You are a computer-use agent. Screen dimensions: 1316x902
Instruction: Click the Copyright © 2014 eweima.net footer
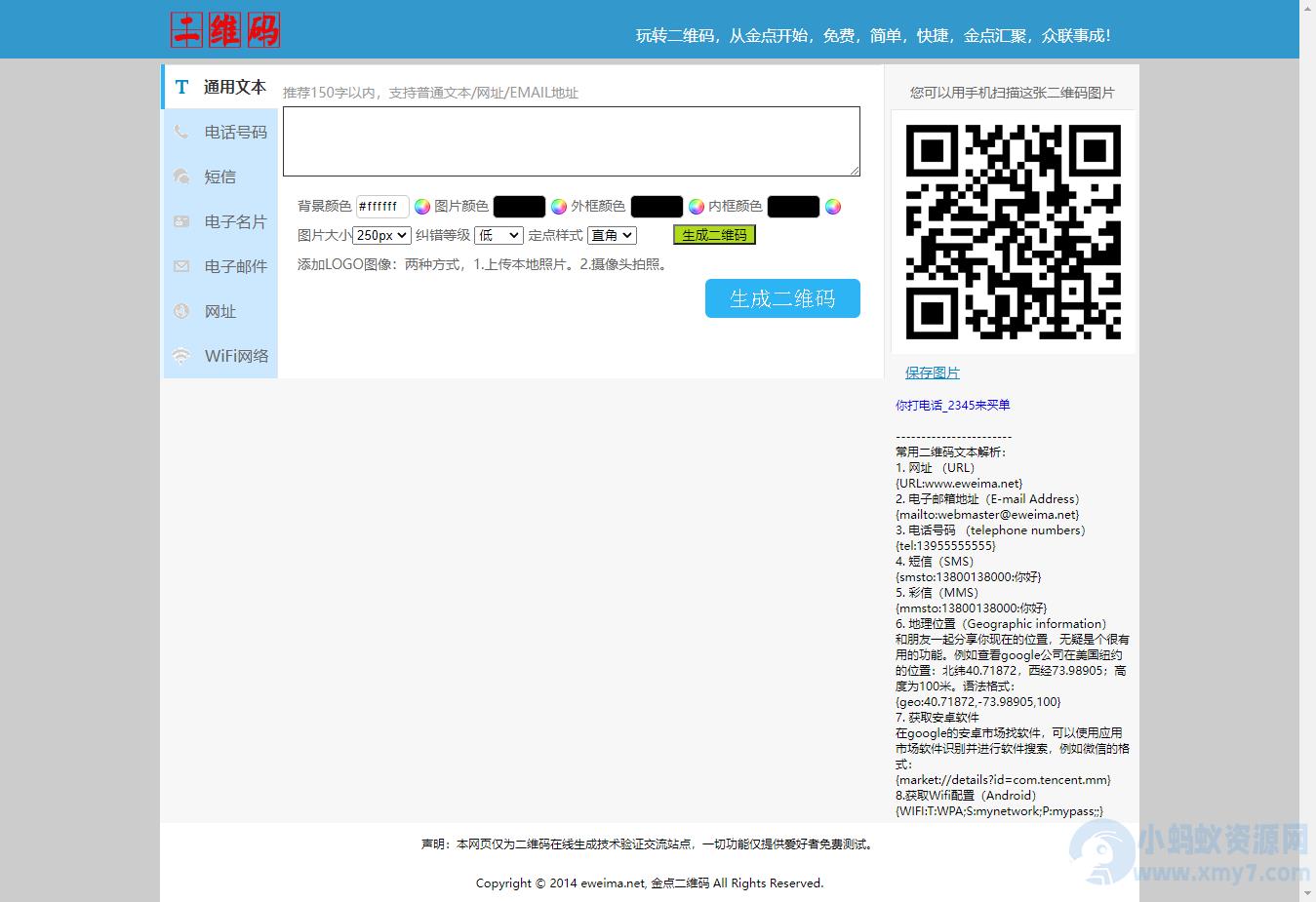click(x=650, y=883)
